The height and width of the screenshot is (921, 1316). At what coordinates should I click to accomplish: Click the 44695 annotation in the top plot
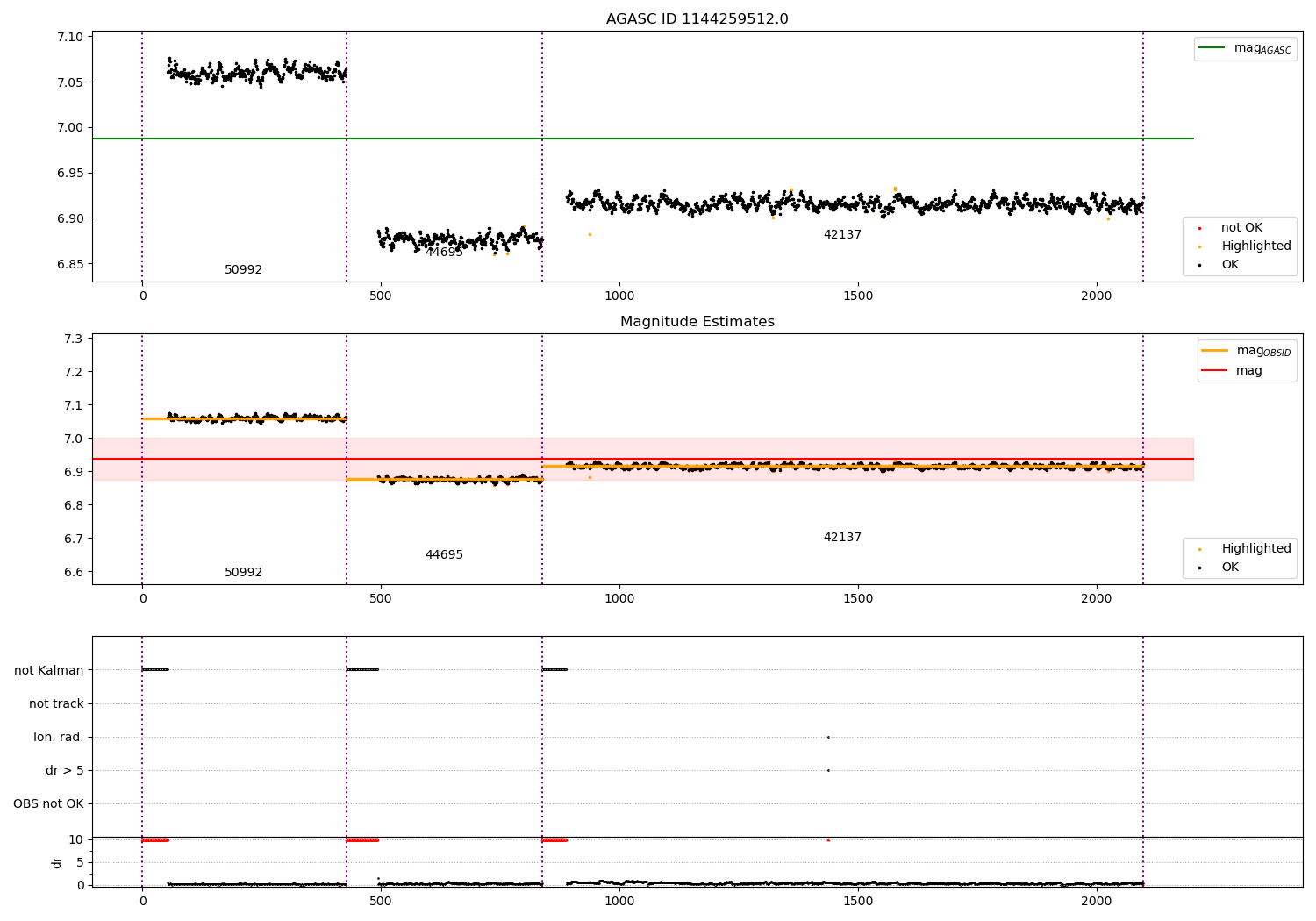444,252
